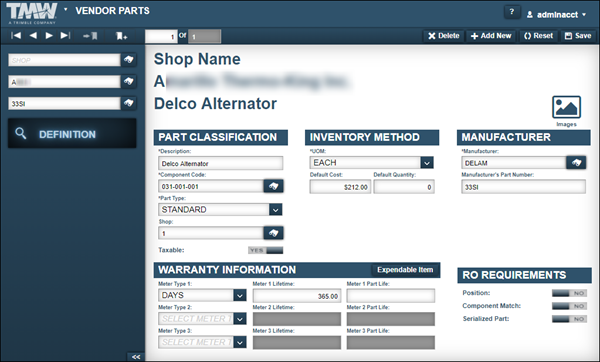The height and width of the screenshot is (362, 600).
Task: Click the add bookmark icon
Action: (122, 36)
